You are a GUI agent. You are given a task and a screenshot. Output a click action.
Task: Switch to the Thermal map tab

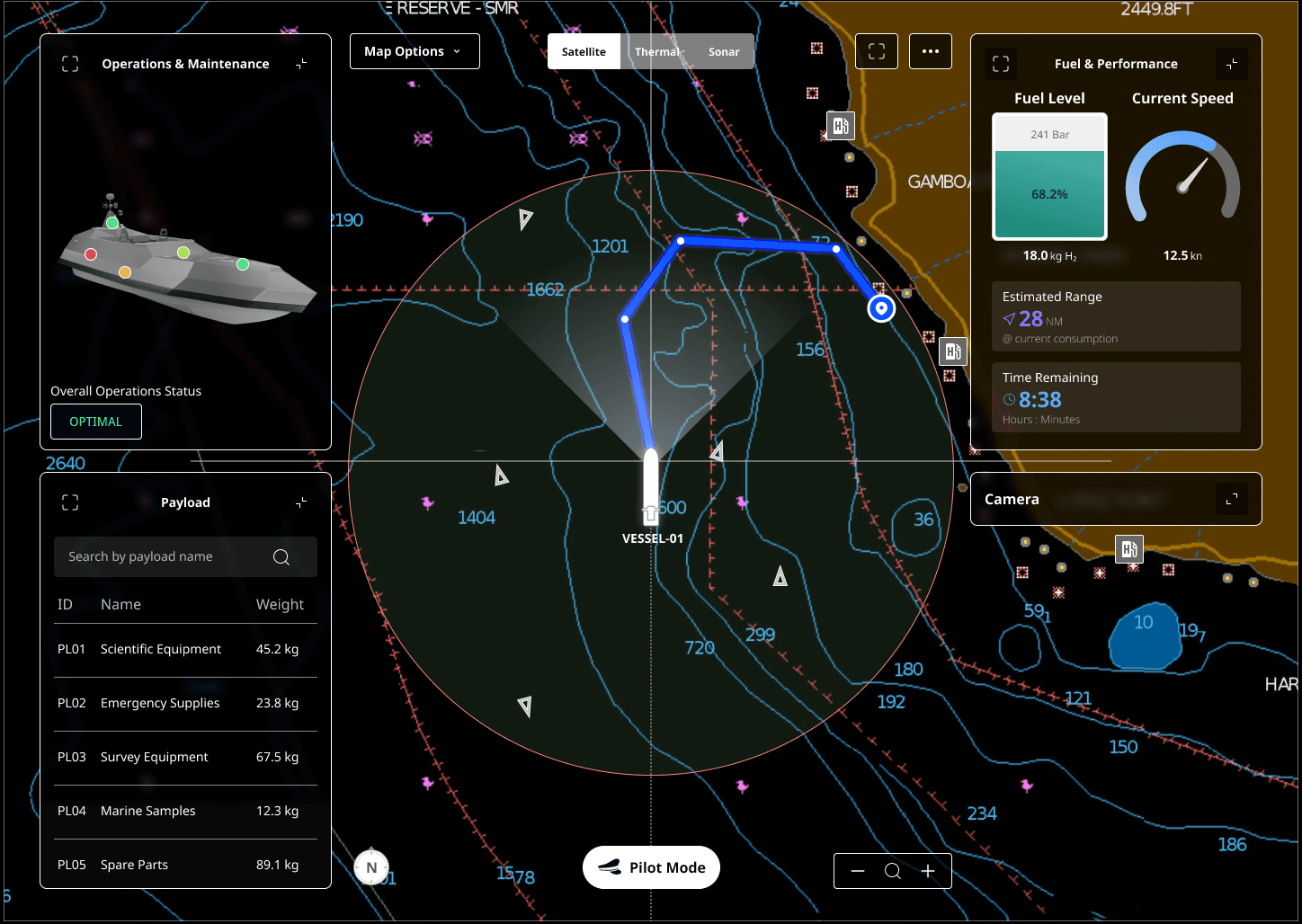coord(656,51)
